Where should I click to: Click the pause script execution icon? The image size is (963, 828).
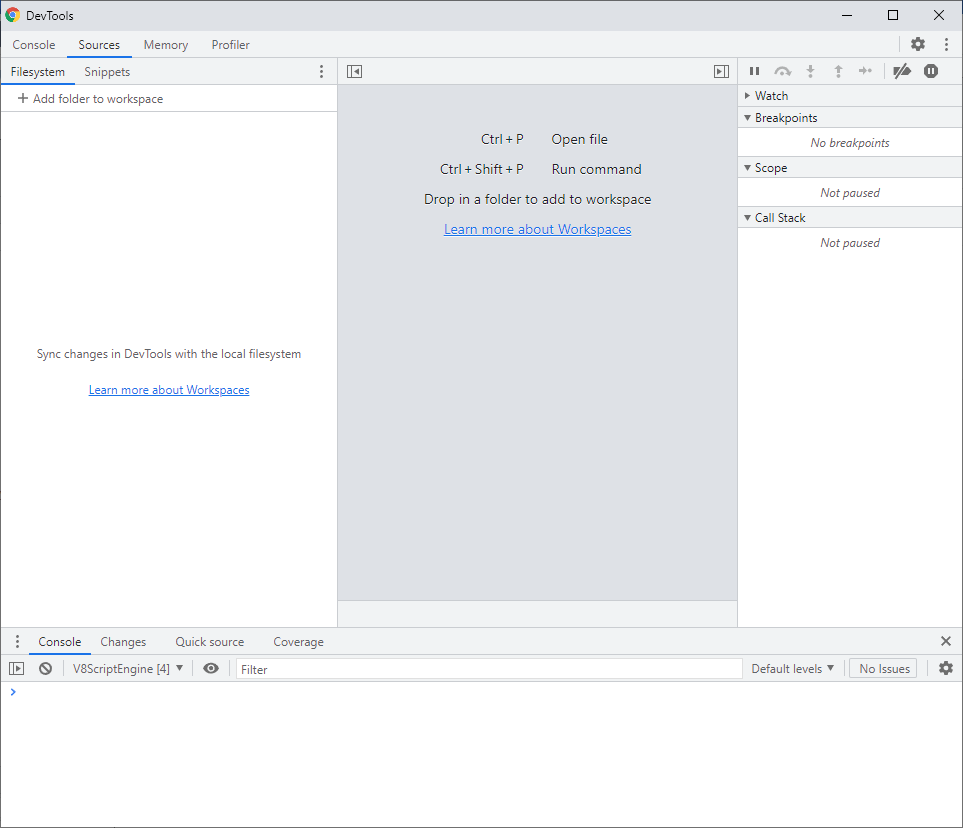click(x=755, y=71)
